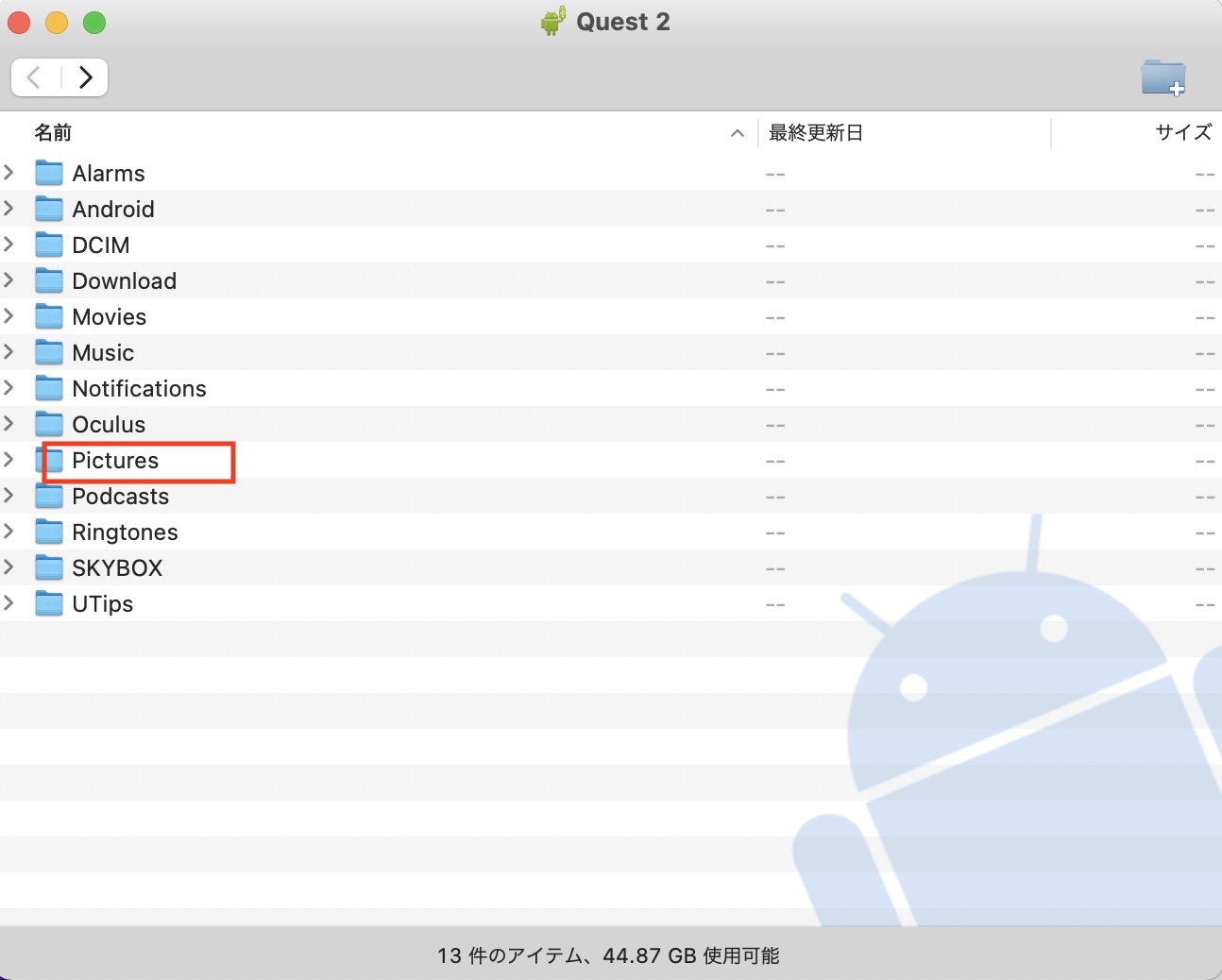Select the Music folder name
This screenshot has width=1222, height=980.
click(103, 353)
